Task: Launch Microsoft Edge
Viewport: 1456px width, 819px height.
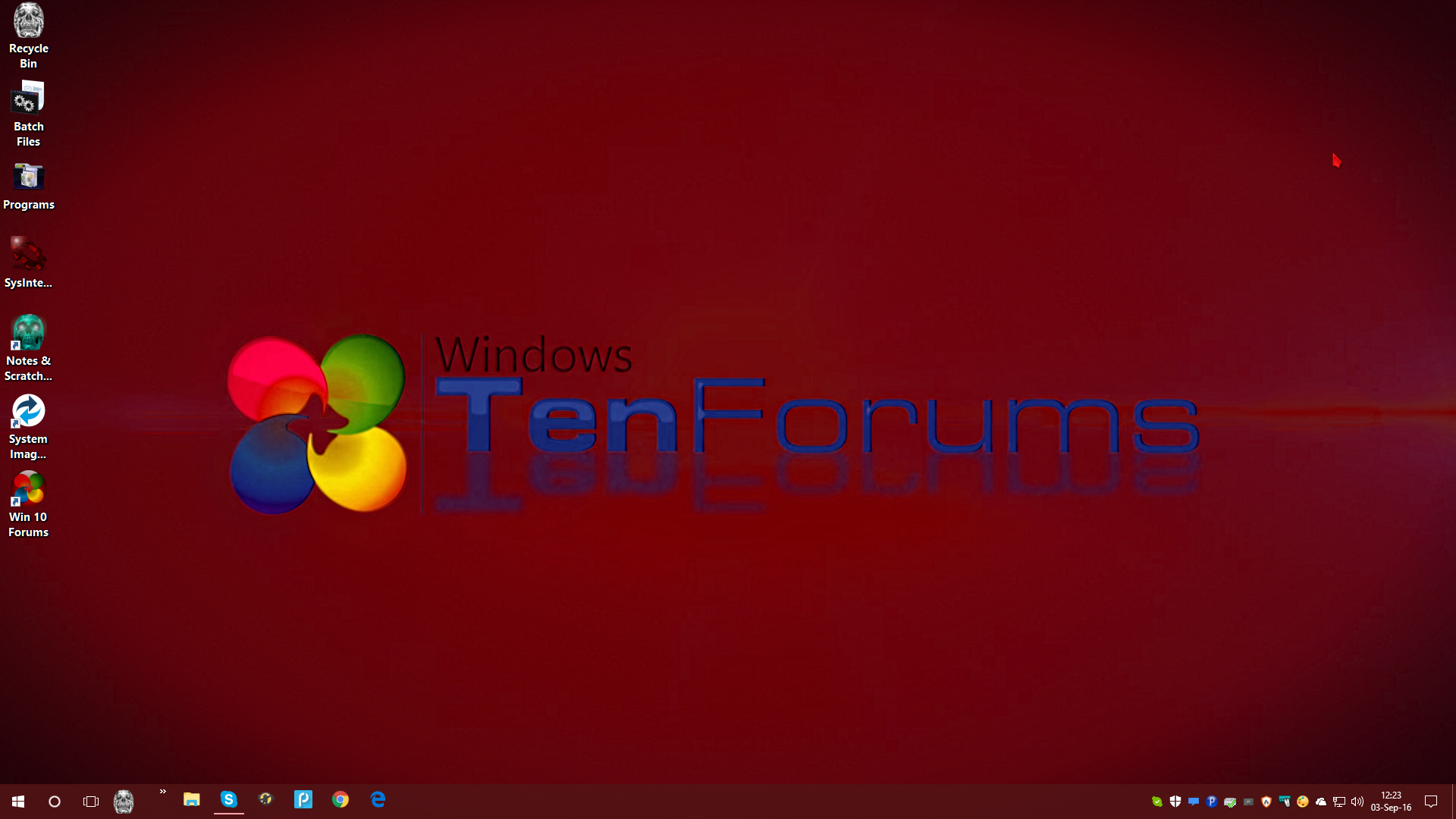Action: coord(378,800)
